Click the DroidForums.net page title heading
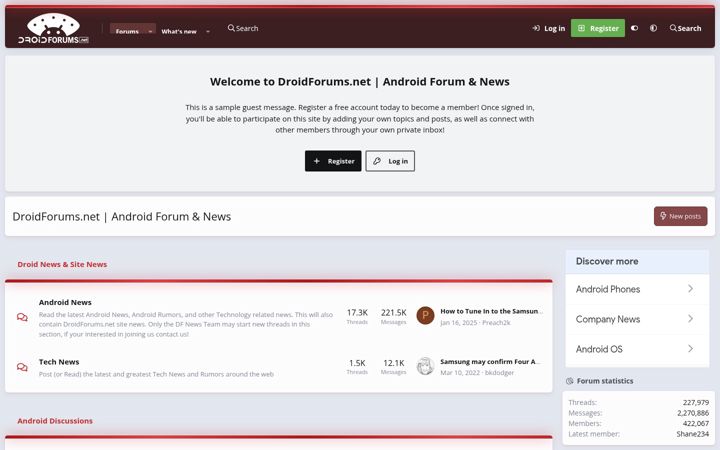The height and width of the screenshot is (450, 720). tap(122, 217)
